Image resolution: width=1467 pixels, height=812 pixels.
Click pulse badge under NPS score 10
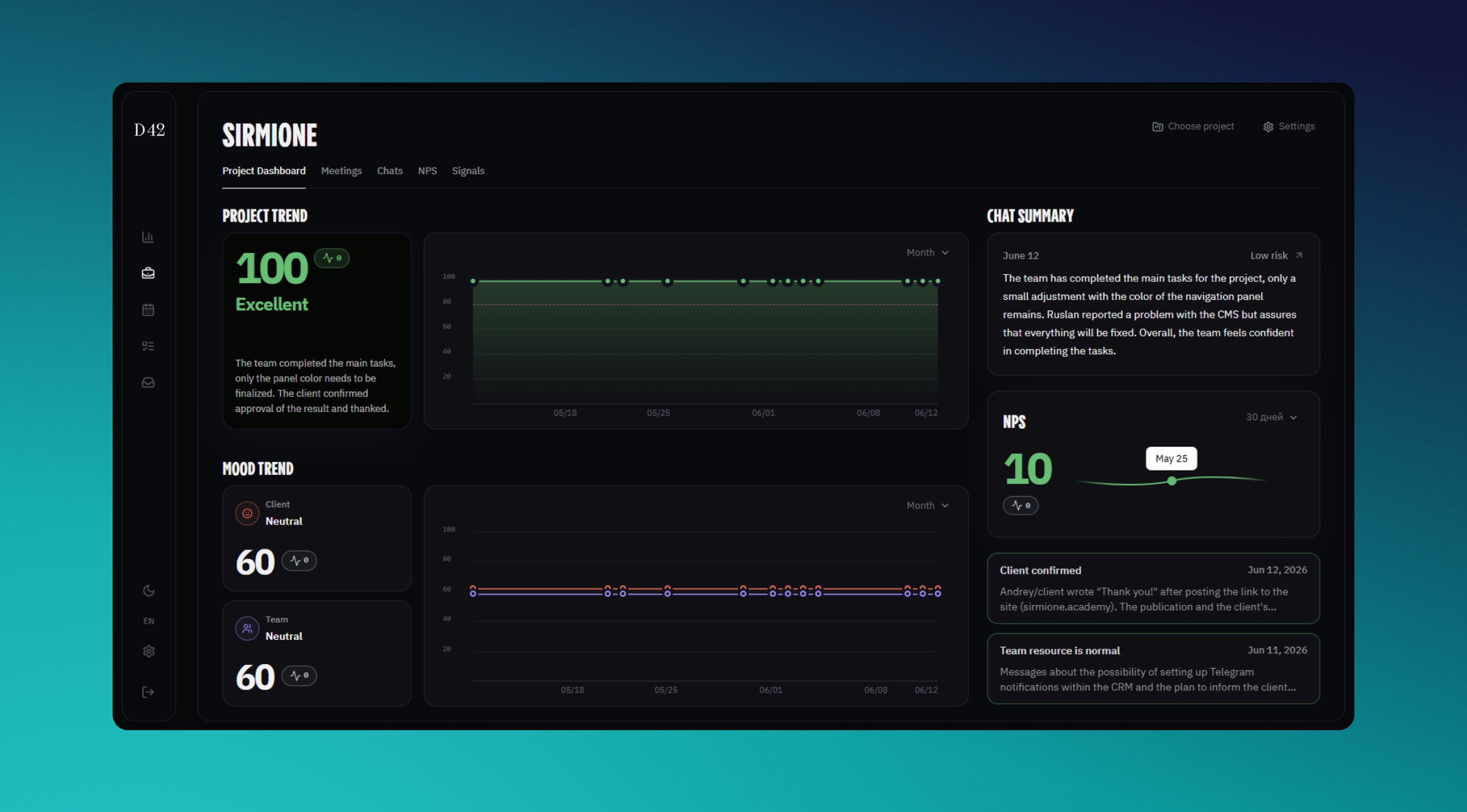pos(1020,505)
